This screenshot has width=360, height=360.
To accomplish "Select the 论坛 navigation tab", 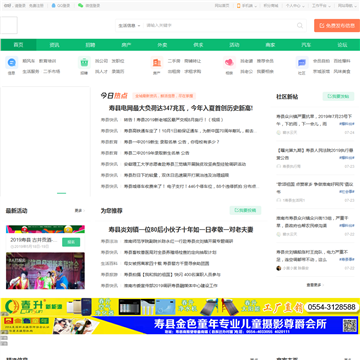I will point(342,45).
